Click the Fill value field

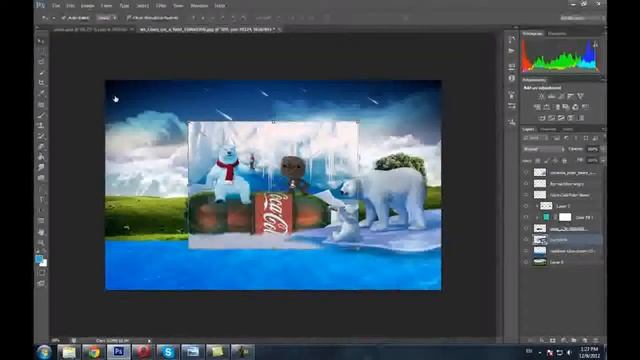(592, 161)
